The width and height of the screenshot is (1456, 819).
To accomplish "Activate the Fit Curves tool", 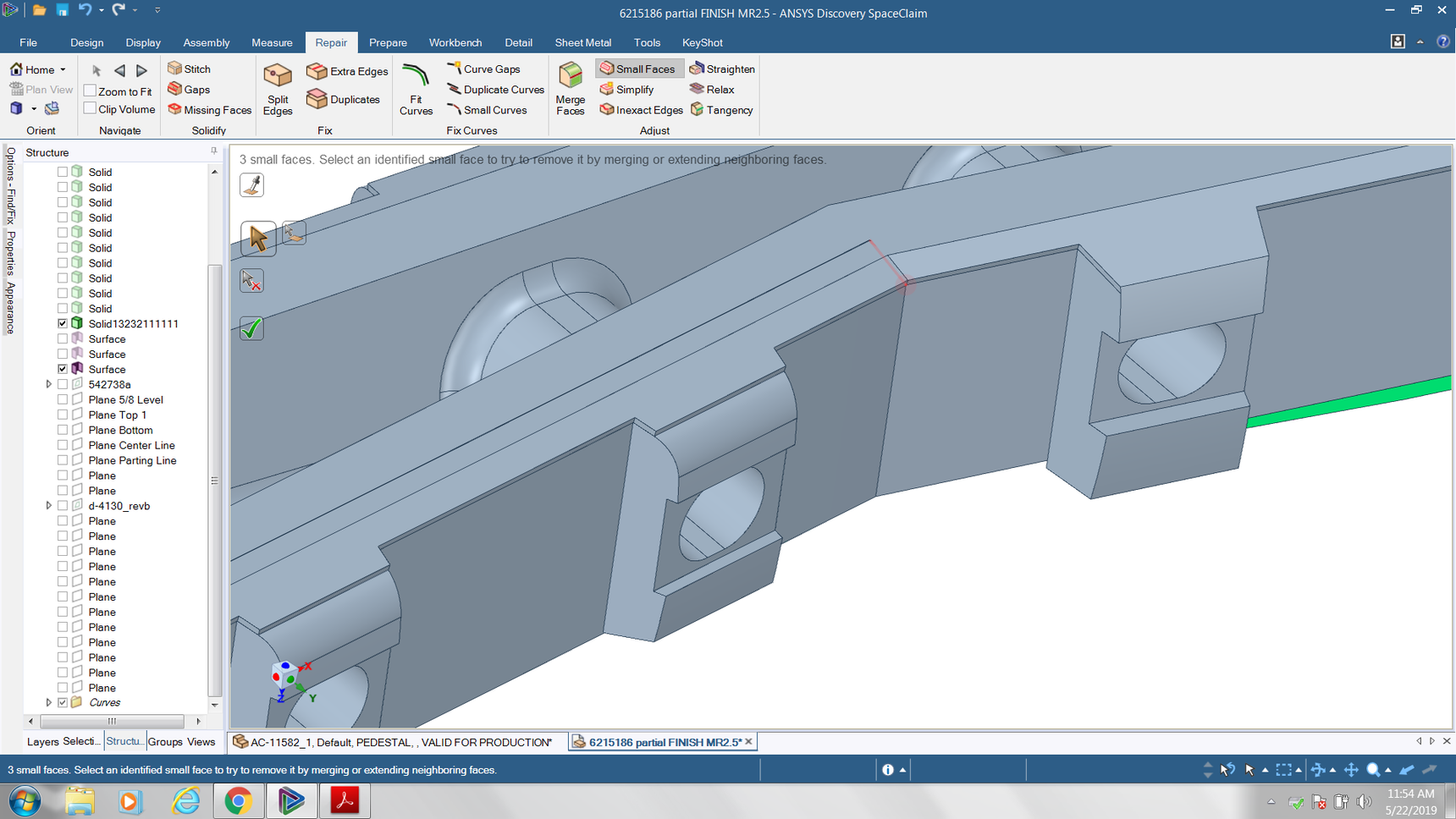I will tap(416, 89).
